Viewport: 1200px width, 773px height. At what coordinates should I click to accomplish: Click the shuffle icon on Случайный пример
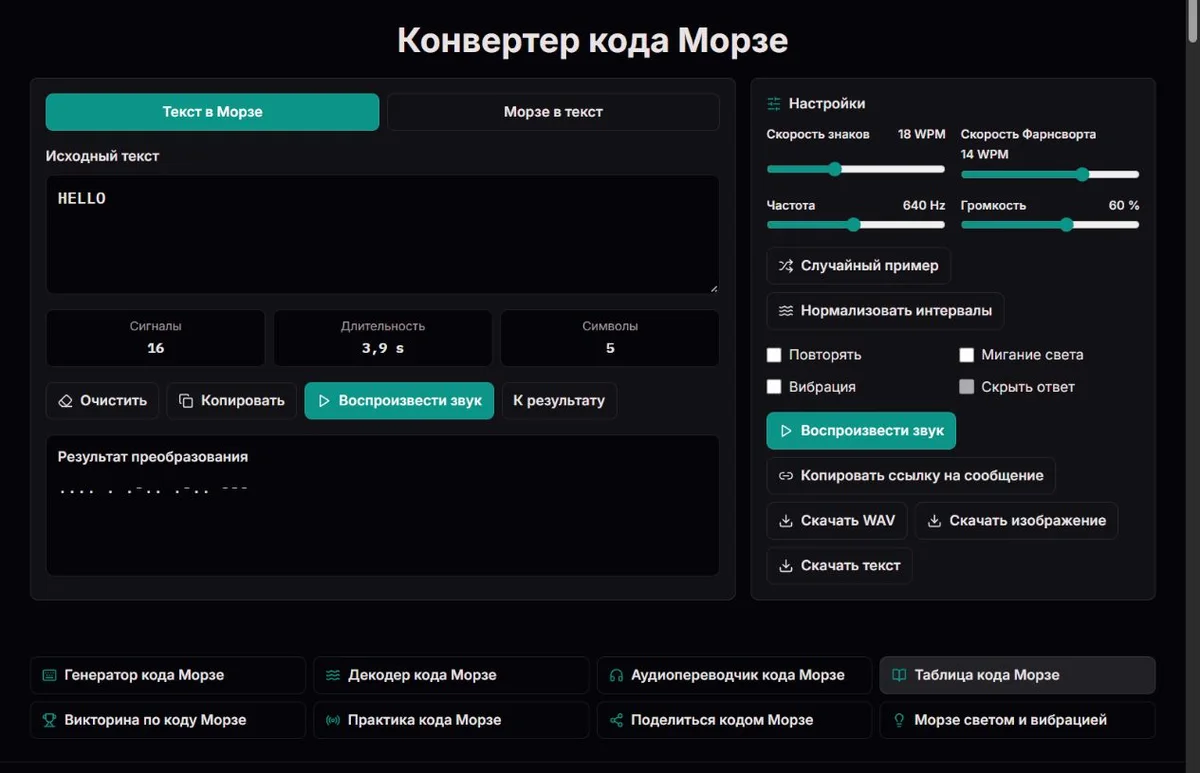click(x=786, y=266)
